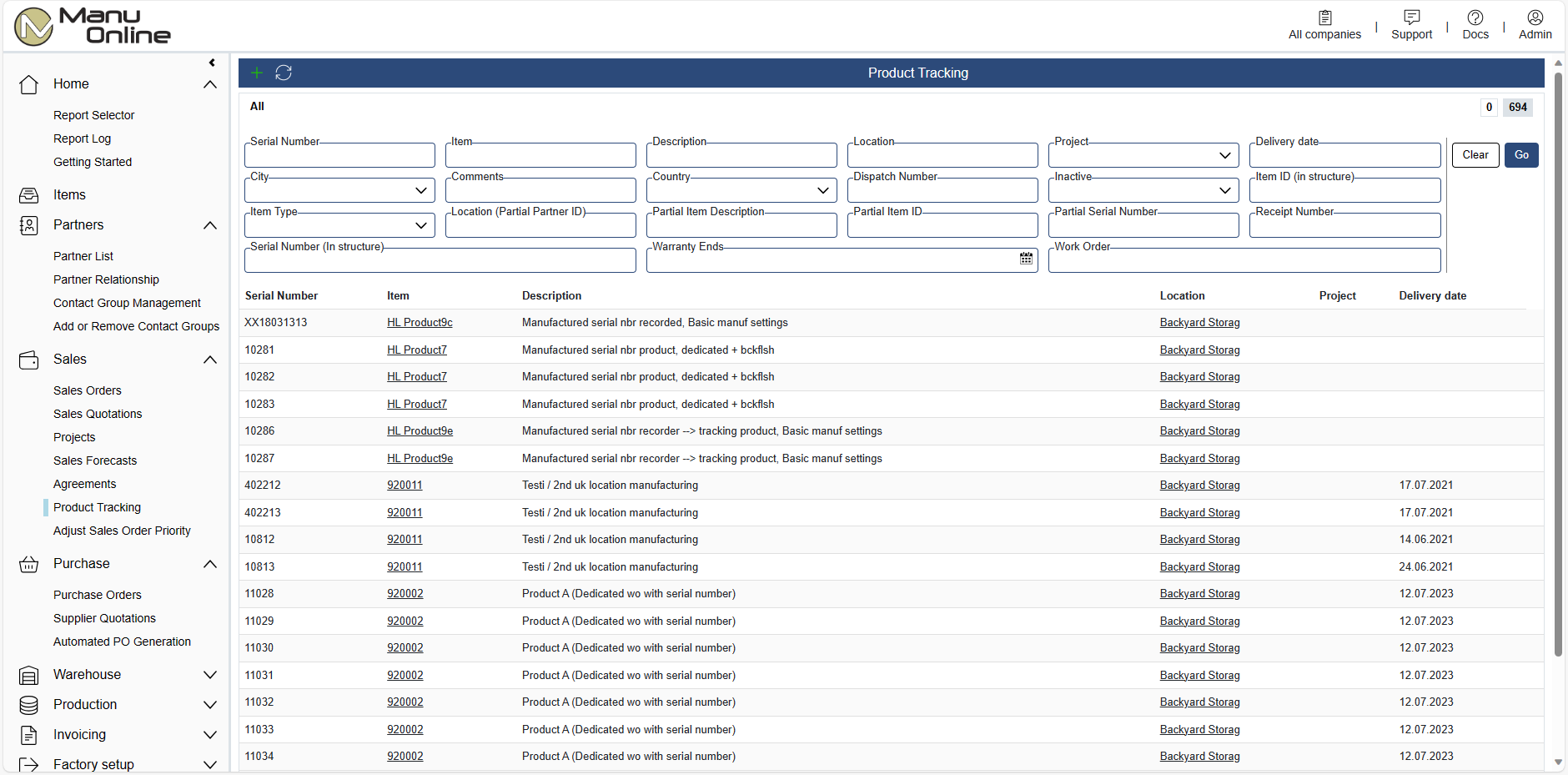Open the Country dropdown filter

pos(822,190)
